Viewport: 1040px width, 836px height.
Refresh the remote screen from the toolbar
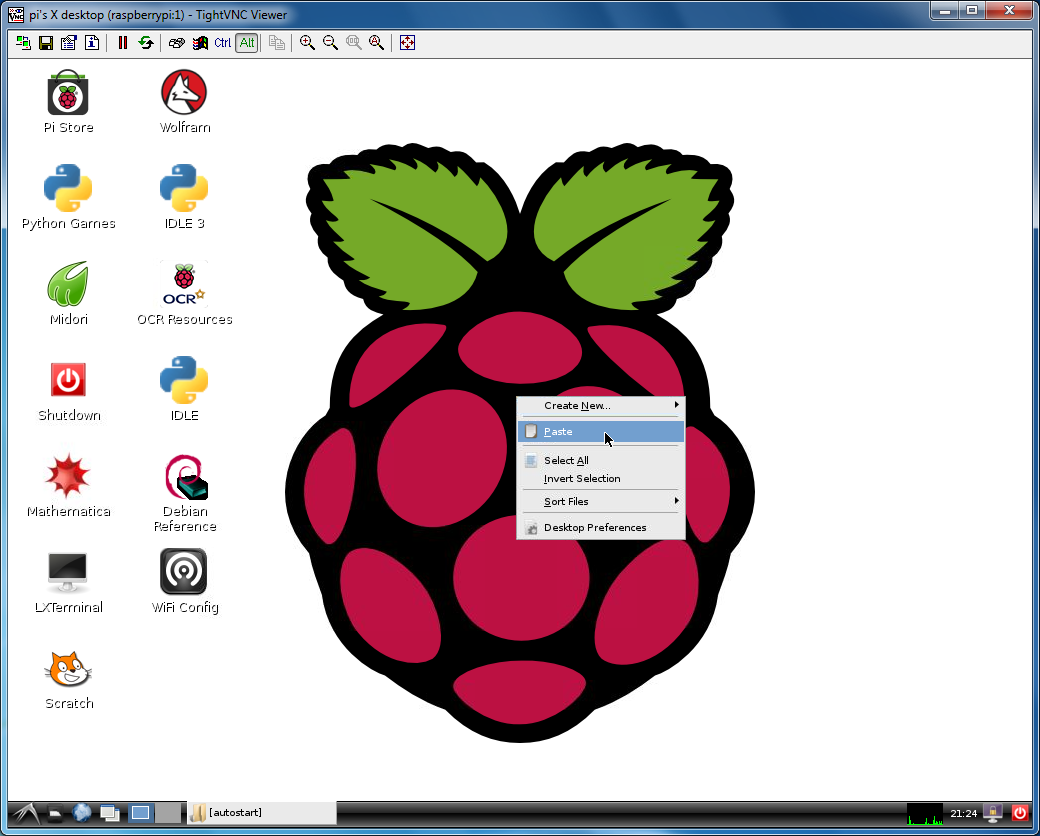[x=145, y=43]
